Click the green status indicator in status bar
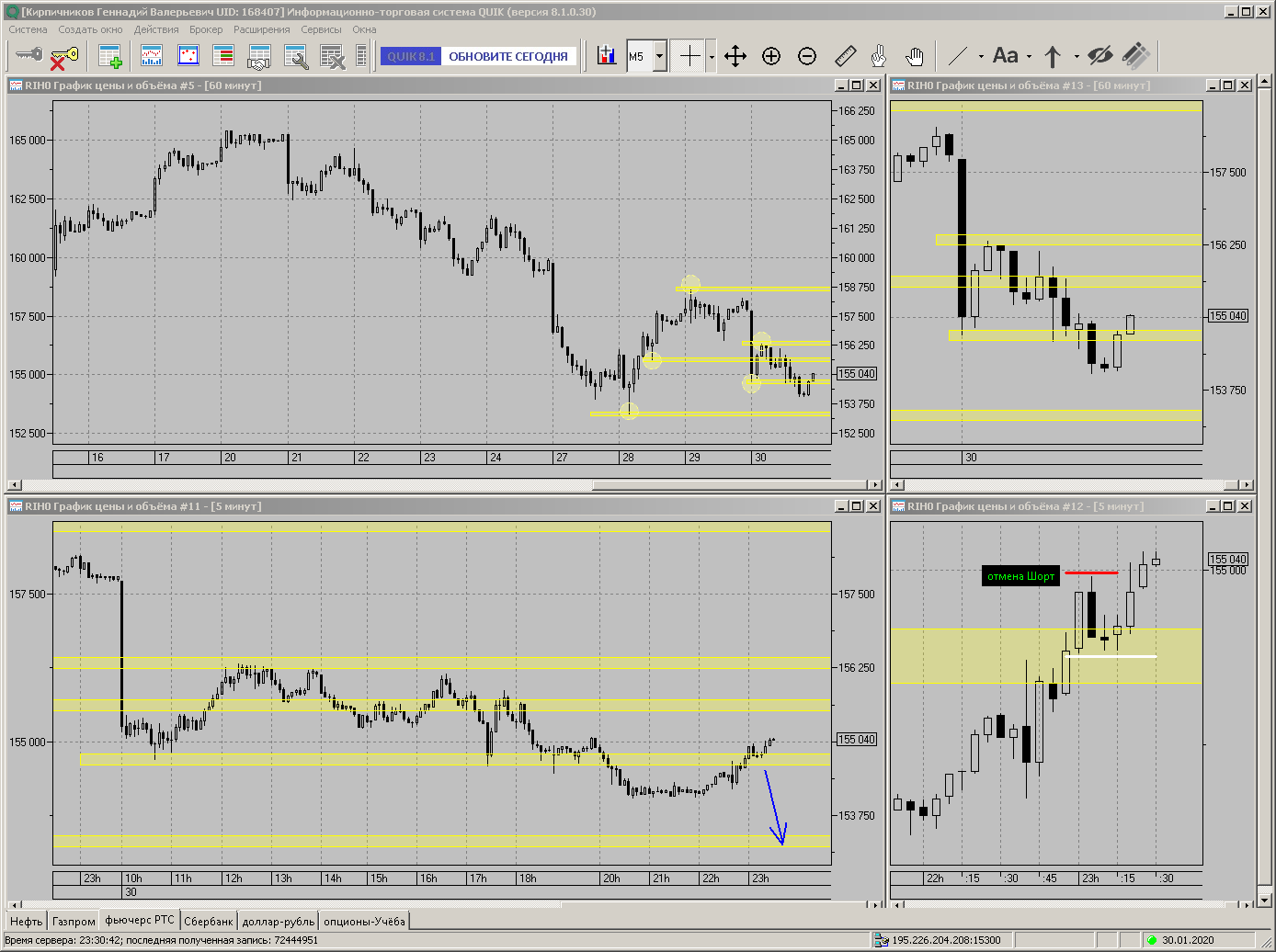Image resolution: width=1276 pixels, height=952 pixels. [x=1151, y=940]
